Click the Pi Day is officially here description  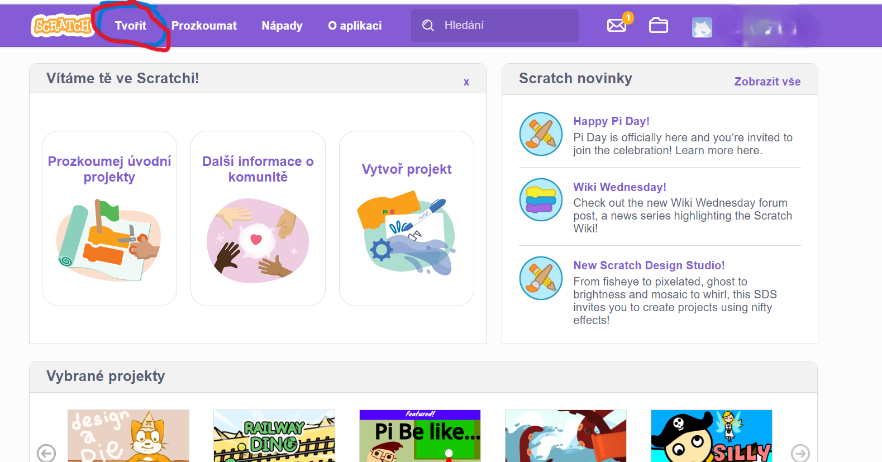click(x=683, y=144)
